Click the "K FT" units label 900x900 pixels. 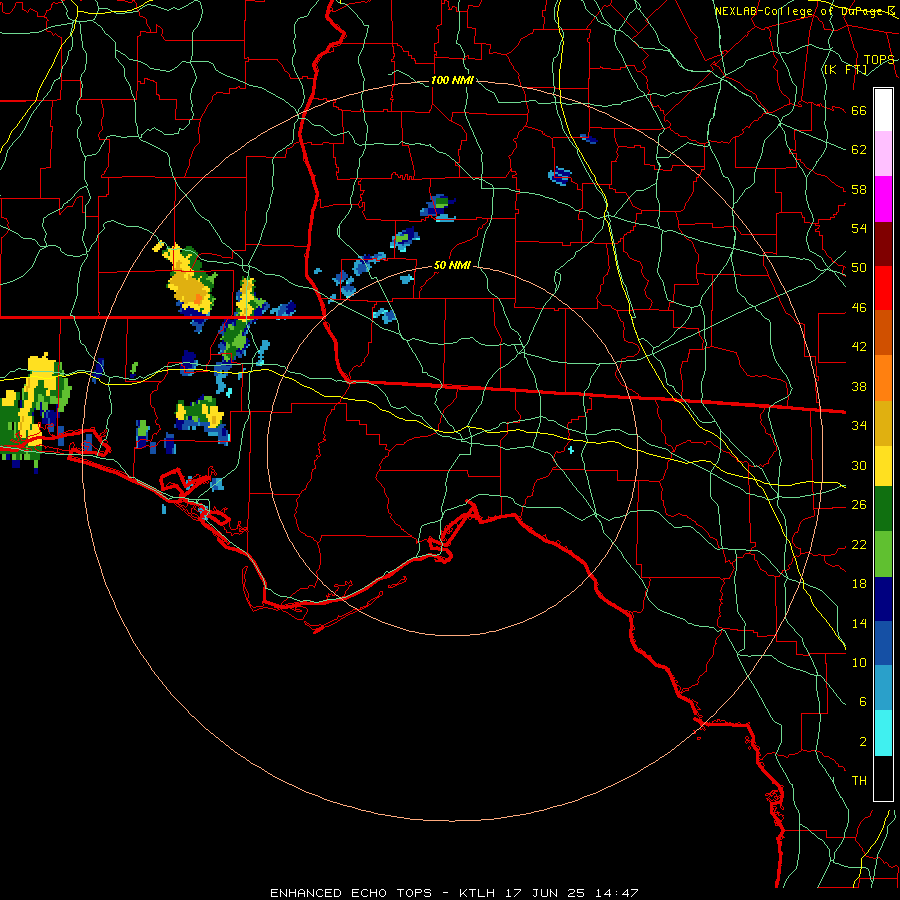[845, 70]
